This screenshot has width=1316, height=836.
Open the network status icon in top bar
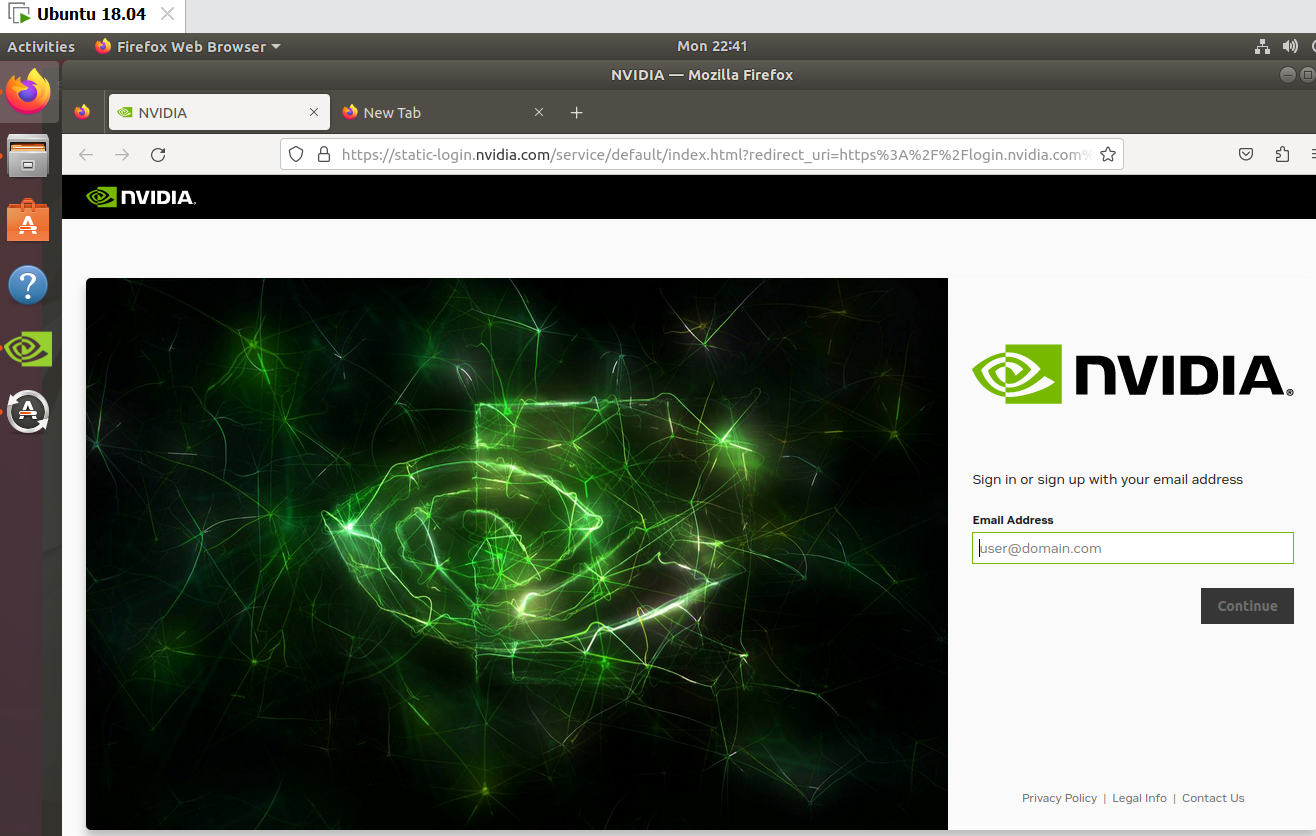point(1262,46)
